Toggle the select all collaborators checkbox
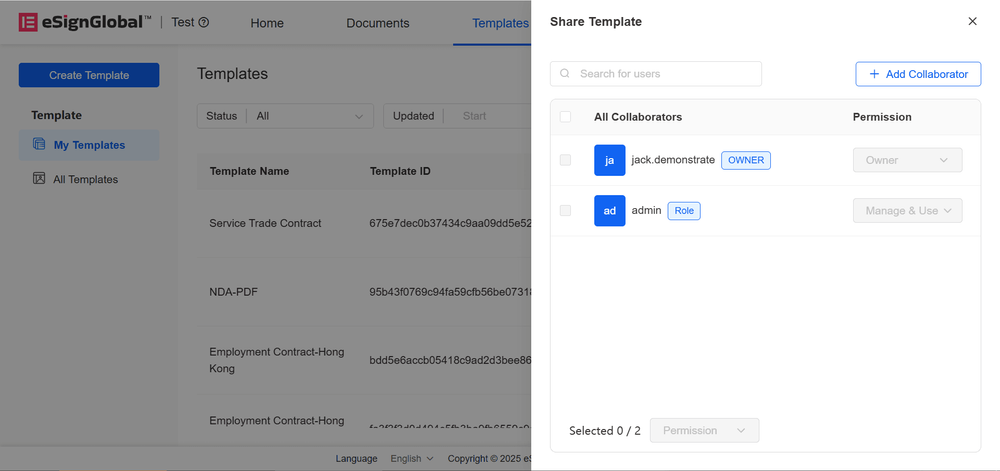This screenshot has width=1000, height=471. [x=566, y=117]
